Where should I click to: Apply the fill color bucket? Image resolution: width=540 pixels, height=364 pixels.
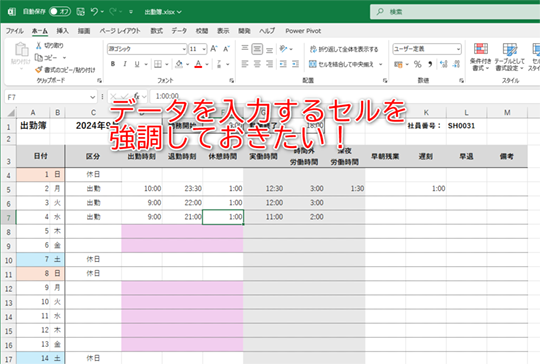point(179,64)
